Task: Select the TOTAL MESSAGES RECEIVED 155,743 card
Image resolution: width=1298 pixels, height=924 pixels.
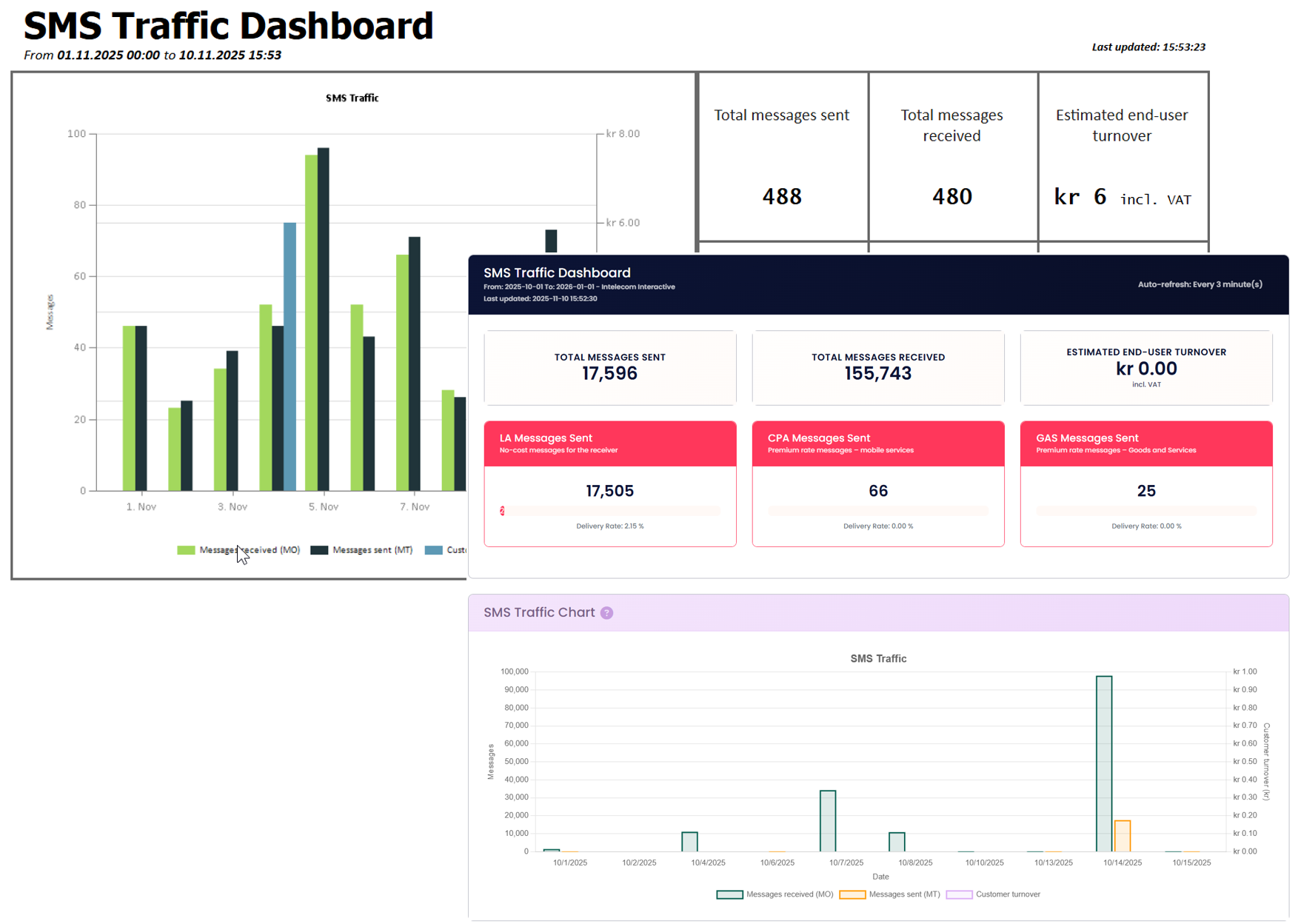Action: [x=877, y=368]
